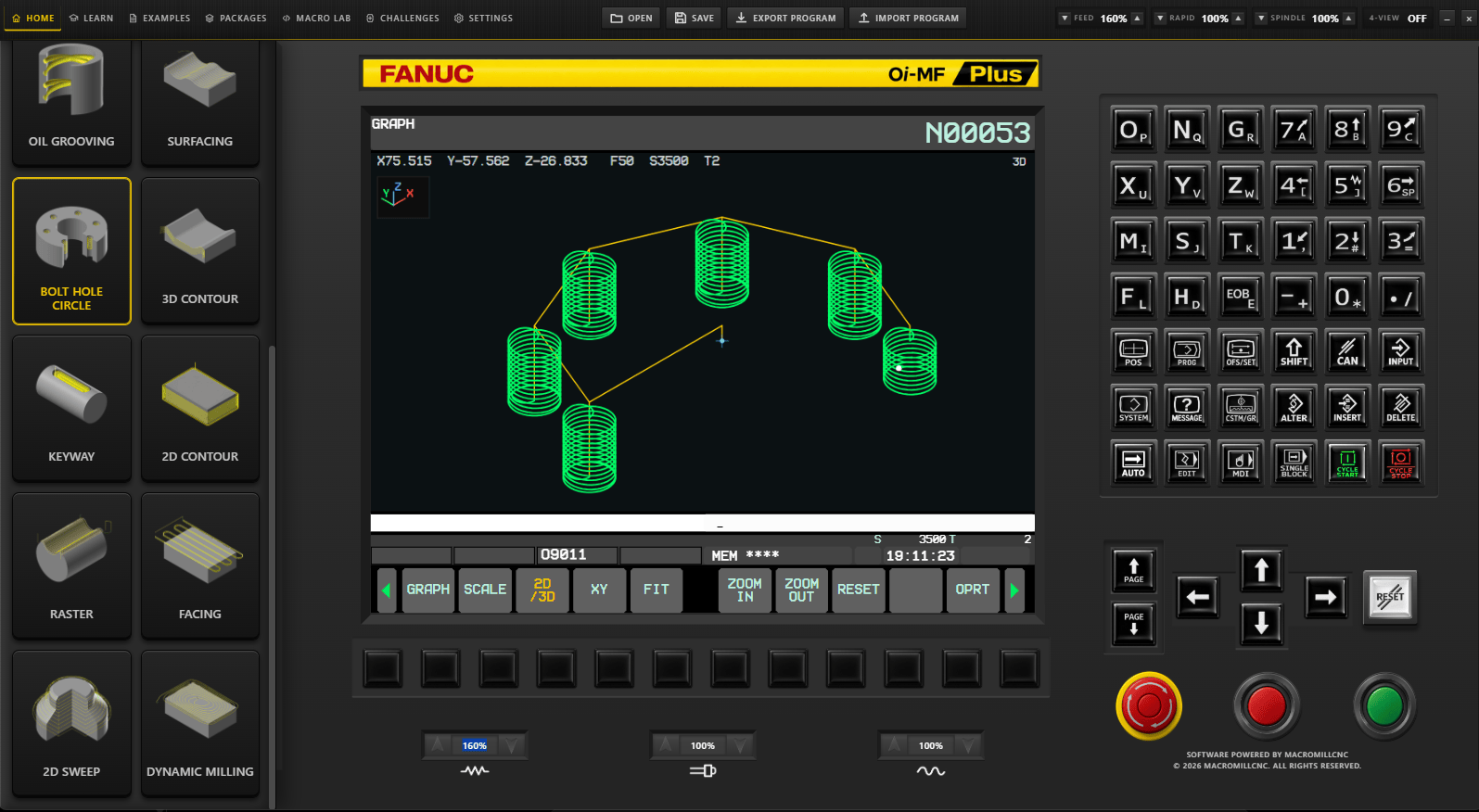The width and height of the screenshot is (1479, 812).
Task: Click the MESSAGE key
Action: pos(1187,407)
